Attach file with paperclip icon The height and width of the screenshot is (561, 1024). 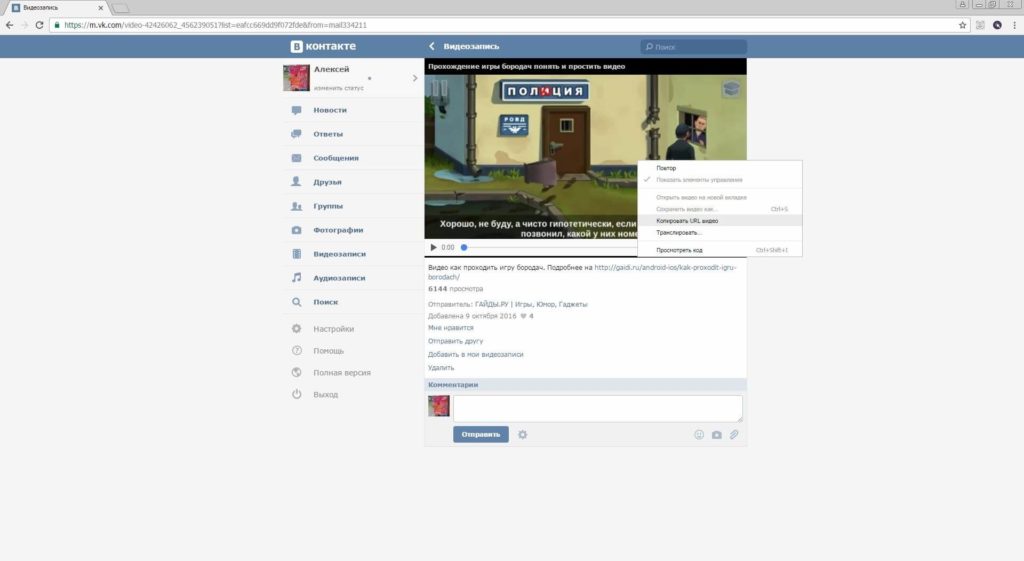734,434
